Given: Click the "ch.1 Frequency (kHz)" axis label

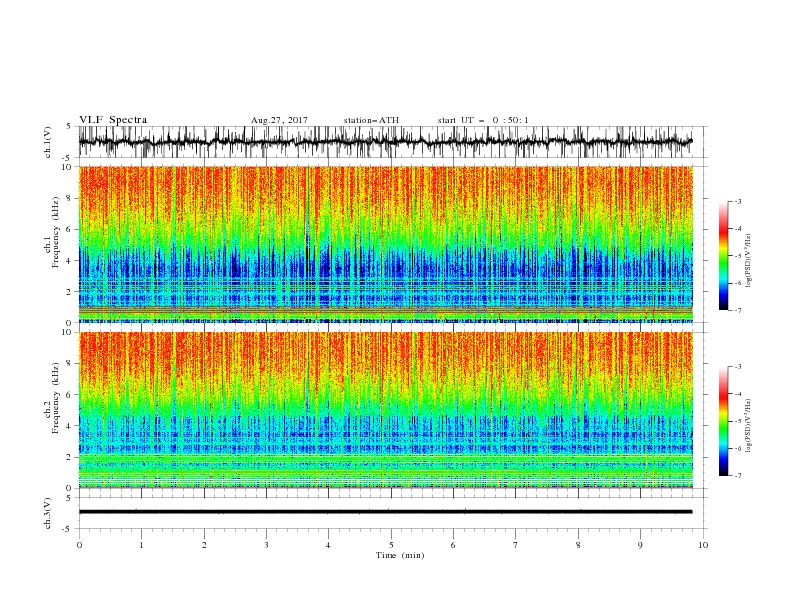Looking at the screenshot, I should tap(52, 231).
